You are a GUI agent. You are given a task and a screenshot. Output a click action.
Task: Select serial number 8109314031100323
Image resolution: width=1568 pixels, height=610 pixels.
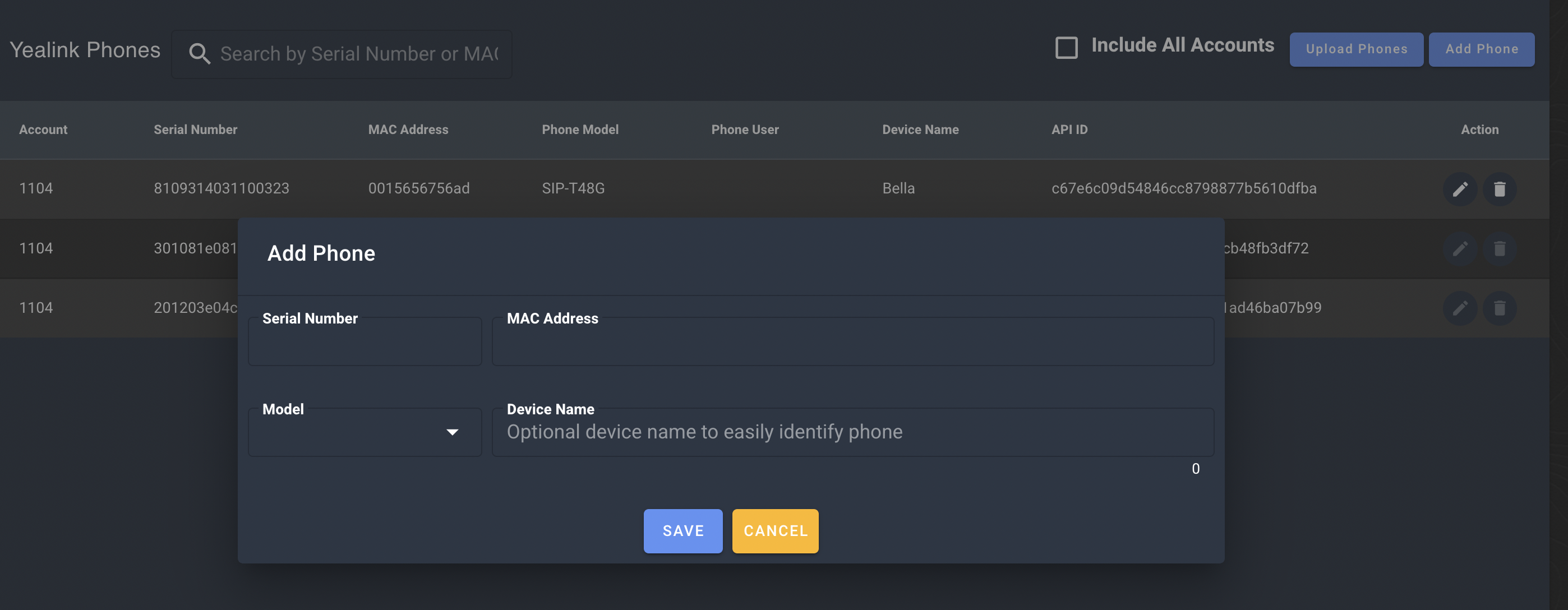tap(222, 189)
